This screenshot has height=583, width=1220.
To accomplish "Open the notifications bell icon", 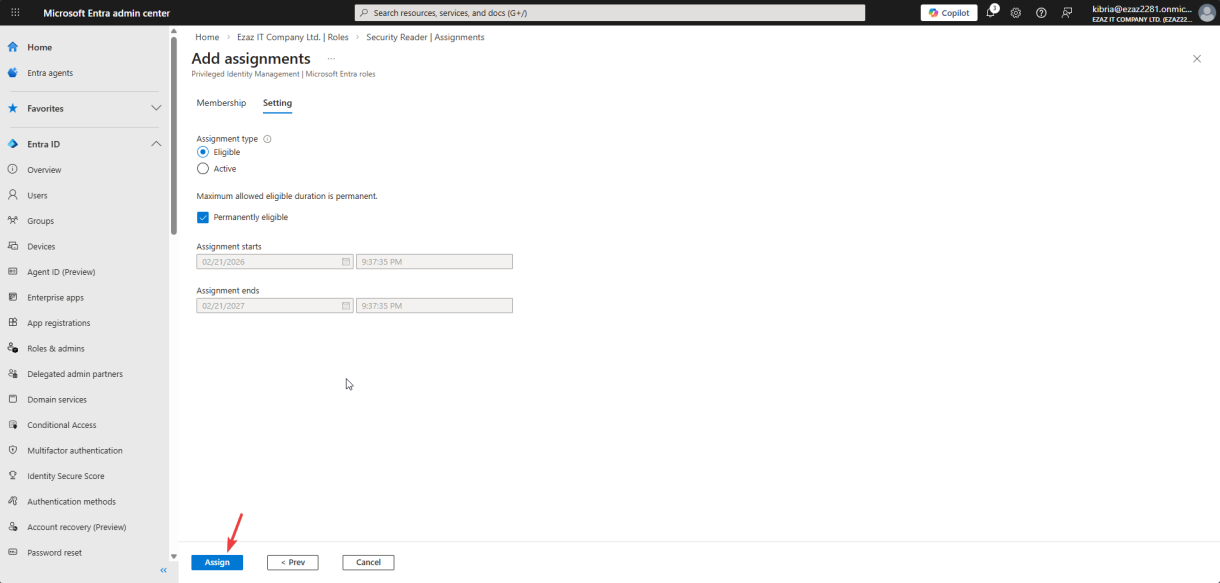I will (992, 12).
